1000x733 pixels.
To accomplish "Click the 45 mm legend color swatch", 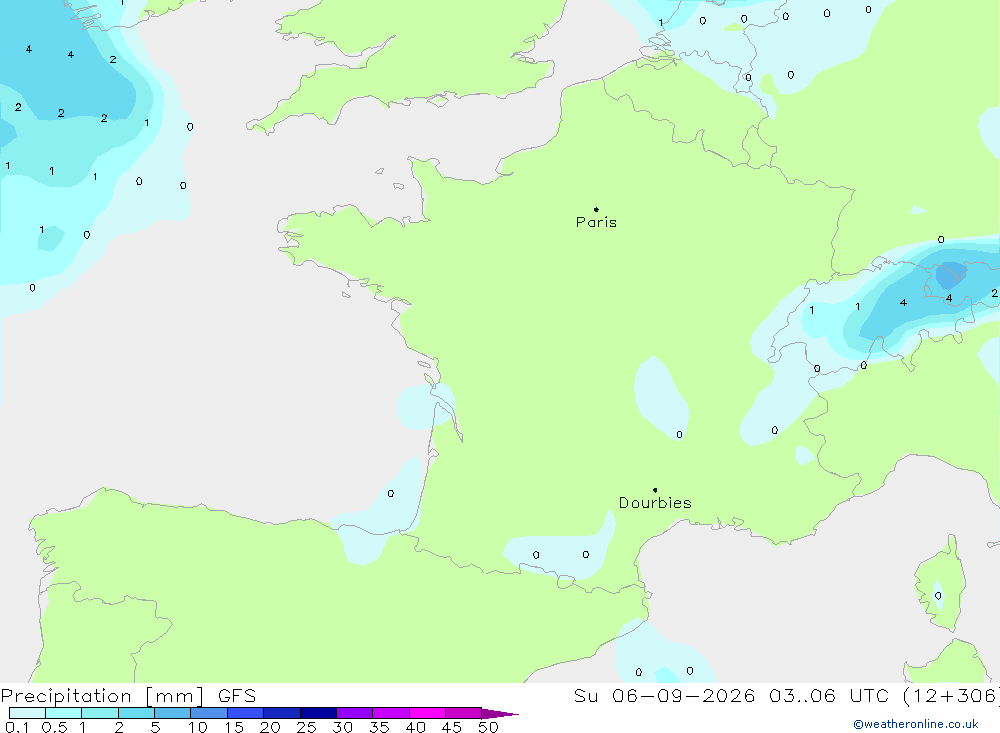I will tap(464, 713).
